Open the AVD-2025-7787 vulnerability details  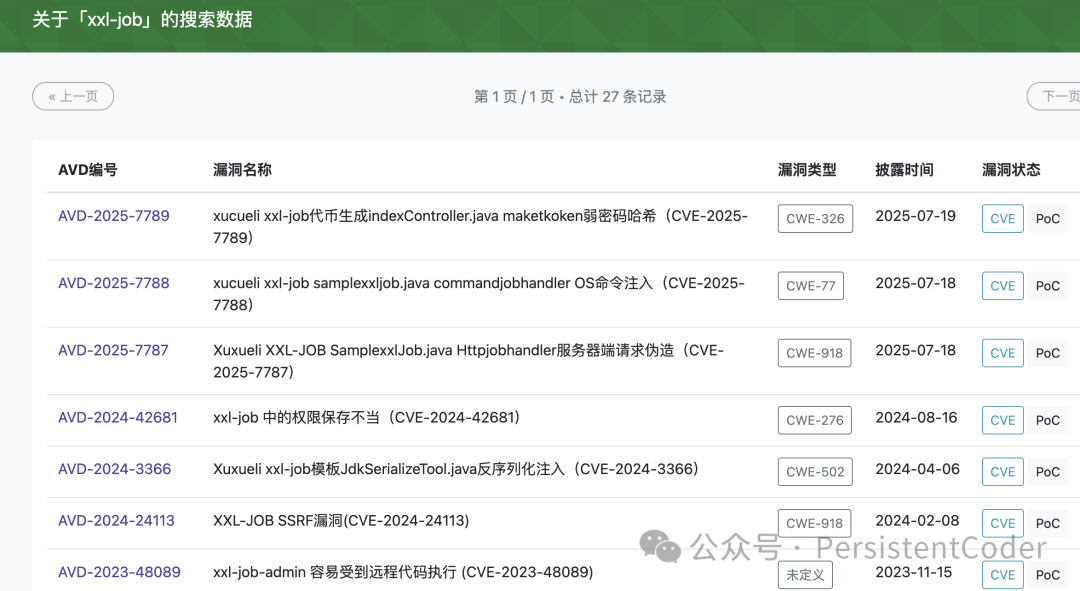point(113,350)
